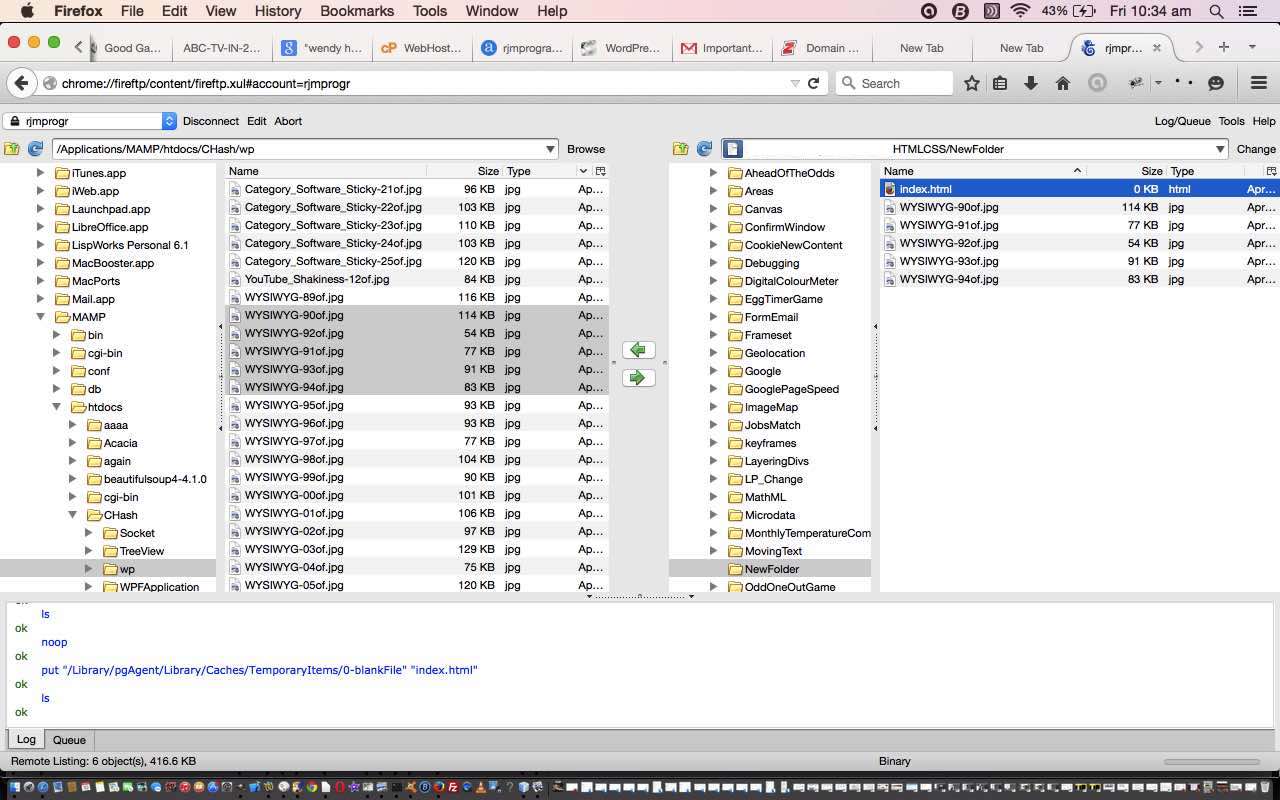Select the NewFolder remote tree folder
Screen dimensions: 1280x800
point(771,569)
